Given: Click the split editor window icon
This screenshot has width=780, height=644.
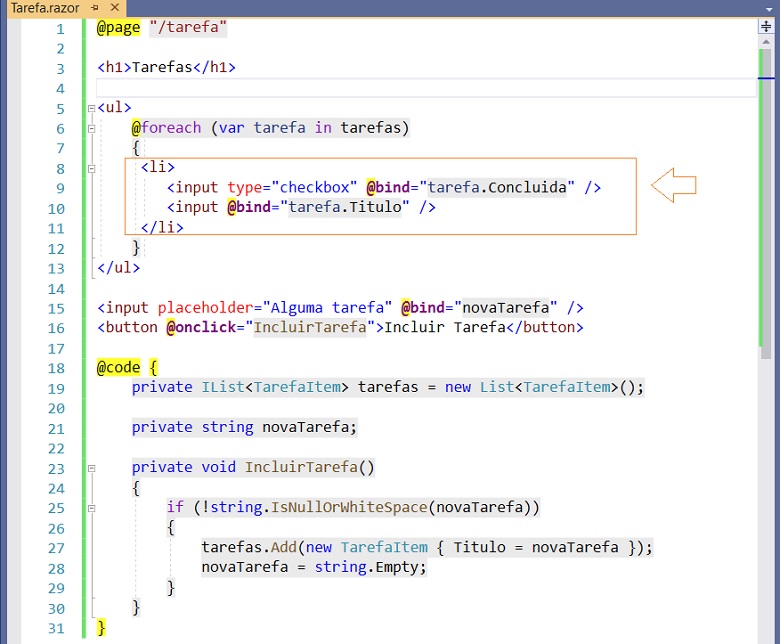Looking at the screenshot, I should tap(766, 26).
